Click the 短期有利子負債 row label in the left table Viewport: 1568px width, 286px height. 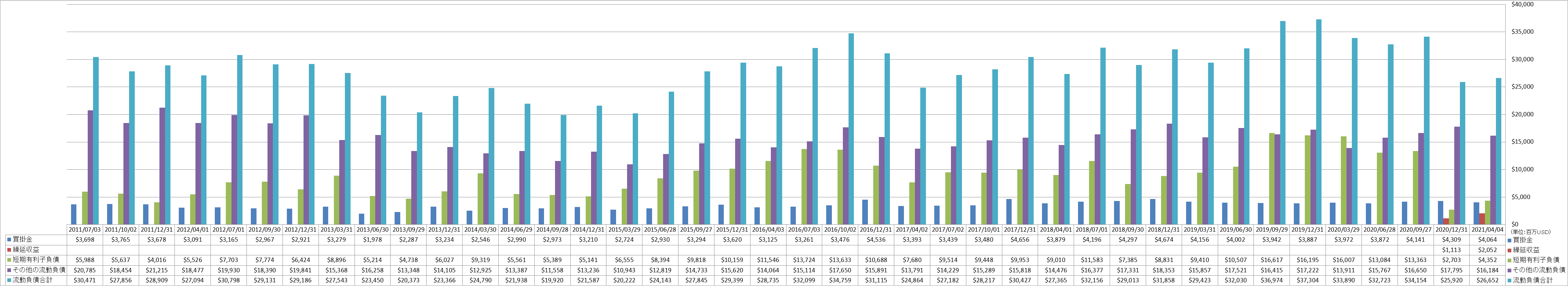[36, 260]
